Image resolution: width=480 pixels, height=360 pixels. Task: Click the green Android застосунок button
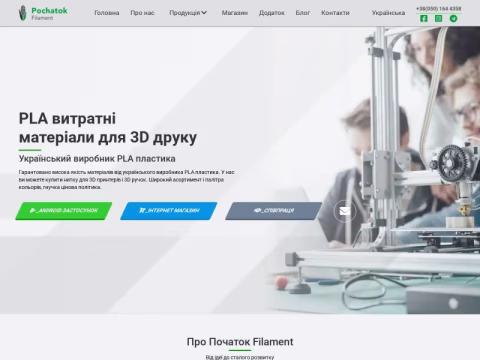(x=64, y=211)
